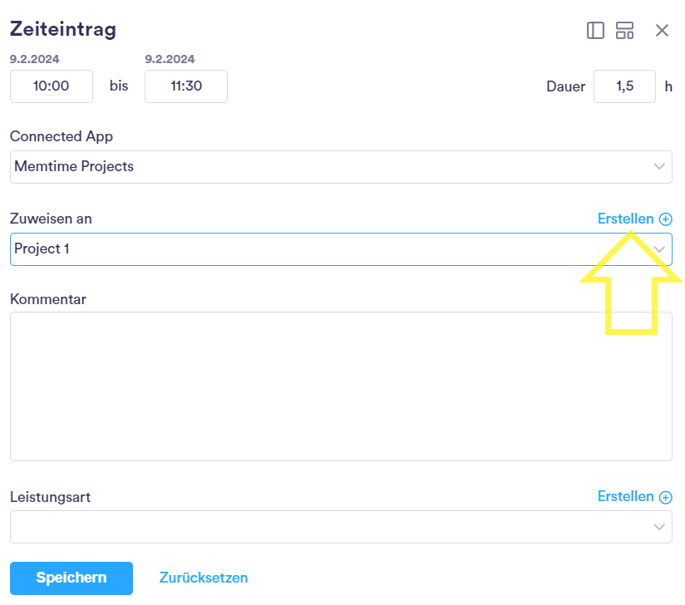
Task: Expand the Leistungsart dropdown chevron
Action: [x=659, y=527]
